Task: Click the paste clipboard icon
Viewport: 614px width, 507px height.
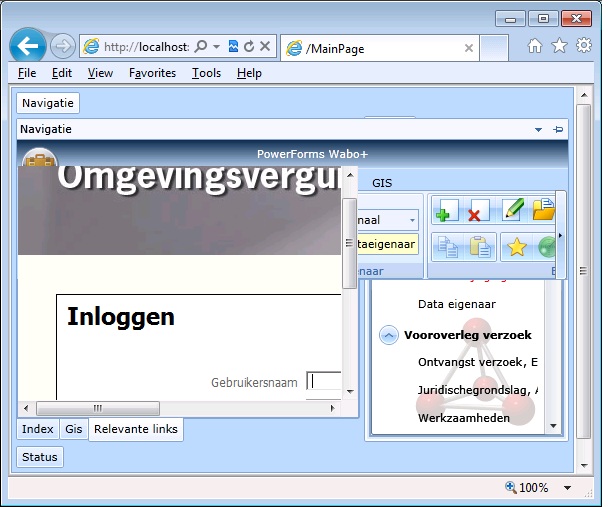Action: point(480,247)
